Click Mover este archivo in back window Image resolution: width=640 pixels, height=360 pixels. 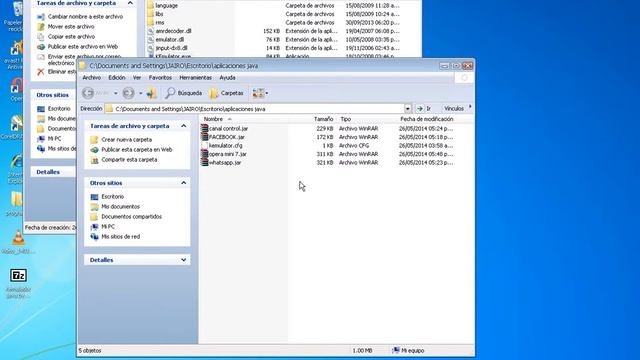click(x=71, y=27)
